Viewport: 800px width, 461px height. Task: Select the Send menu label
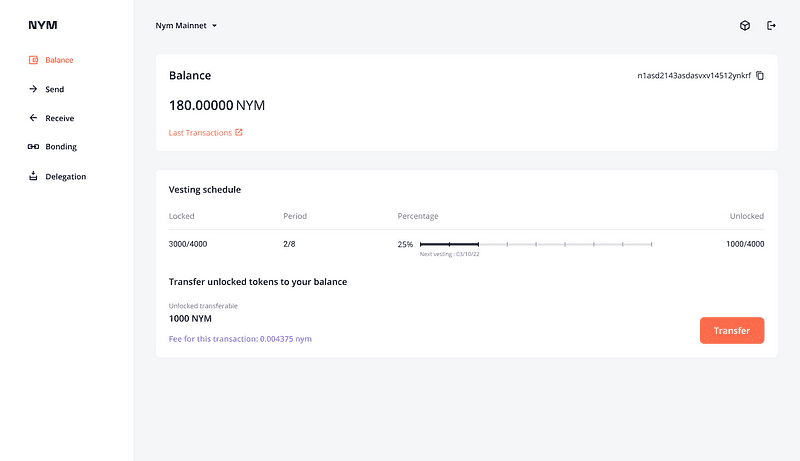point(55,89)
